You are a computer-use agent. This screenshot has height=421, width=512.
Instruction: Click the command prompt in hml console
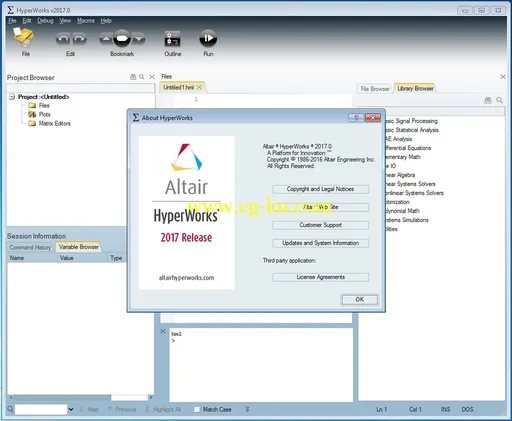click(x=173, y=341)
